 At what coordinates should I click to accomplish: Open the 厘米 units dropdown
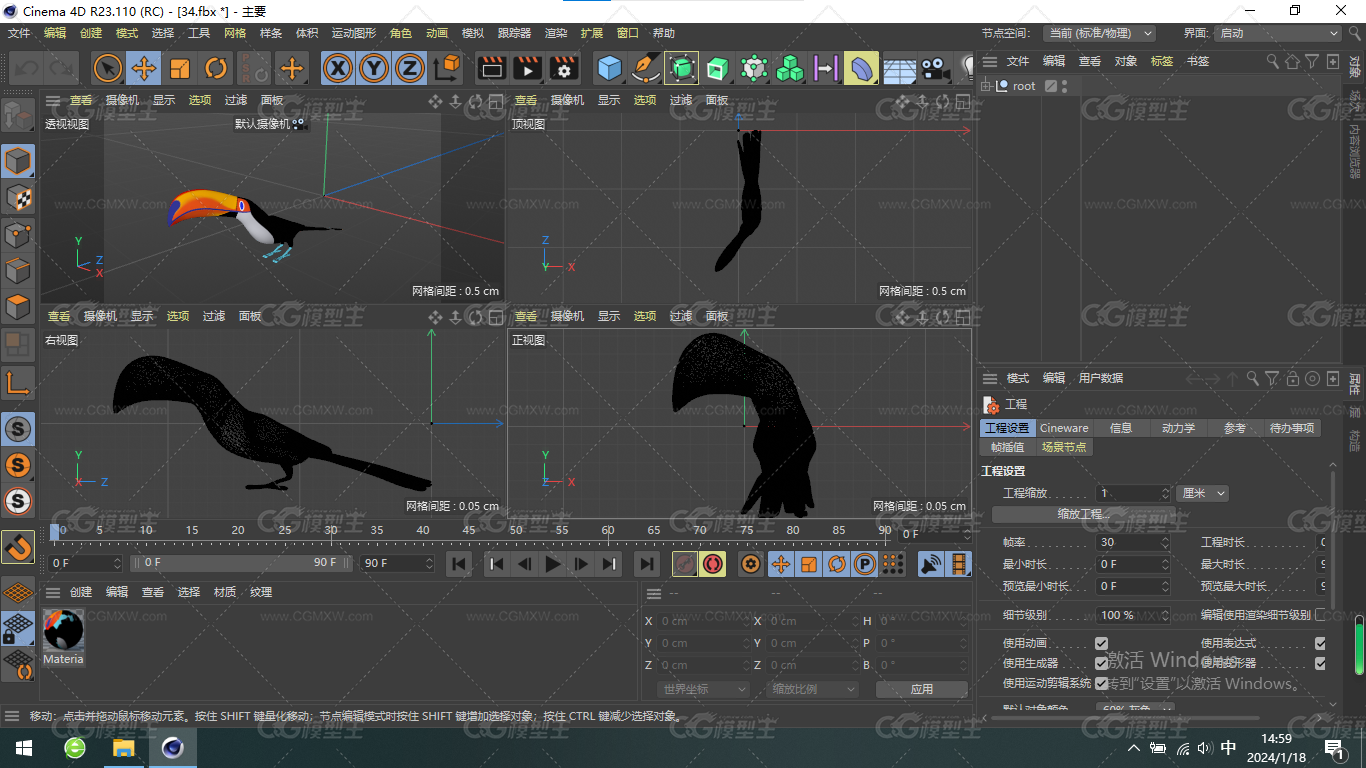click(x=1203, y=493)
